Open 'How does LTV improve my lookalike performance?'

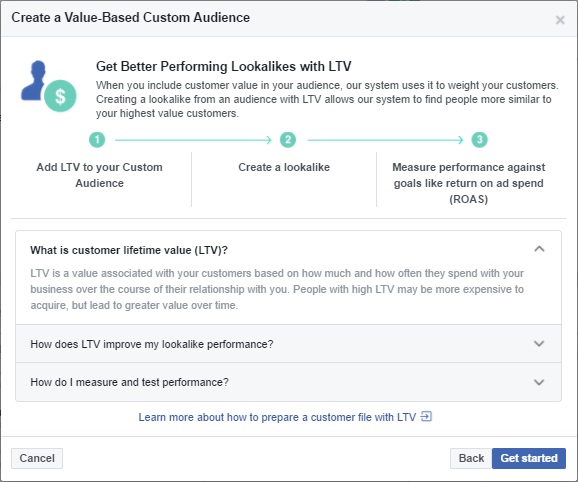289,344
